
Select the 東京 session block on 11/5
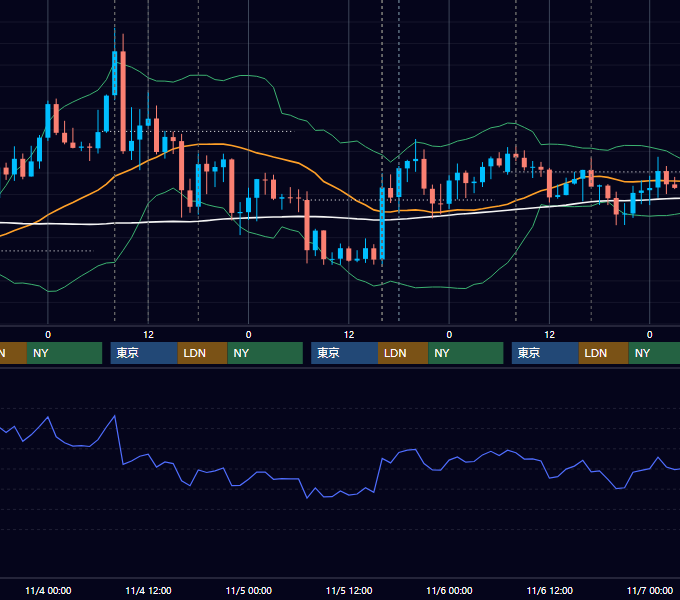(x=345, y=353)
